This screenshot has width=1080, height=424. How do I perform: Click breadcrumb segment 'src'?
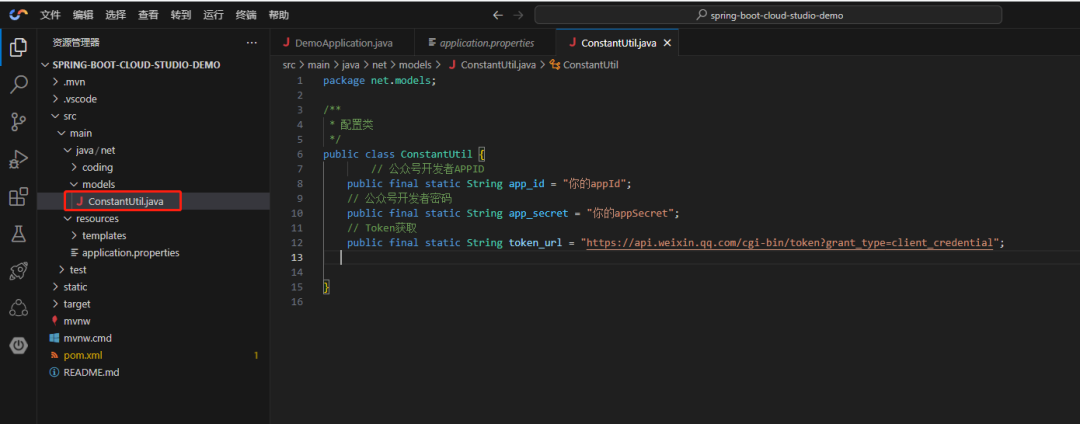pyautogui.click(x=289, y=65)
